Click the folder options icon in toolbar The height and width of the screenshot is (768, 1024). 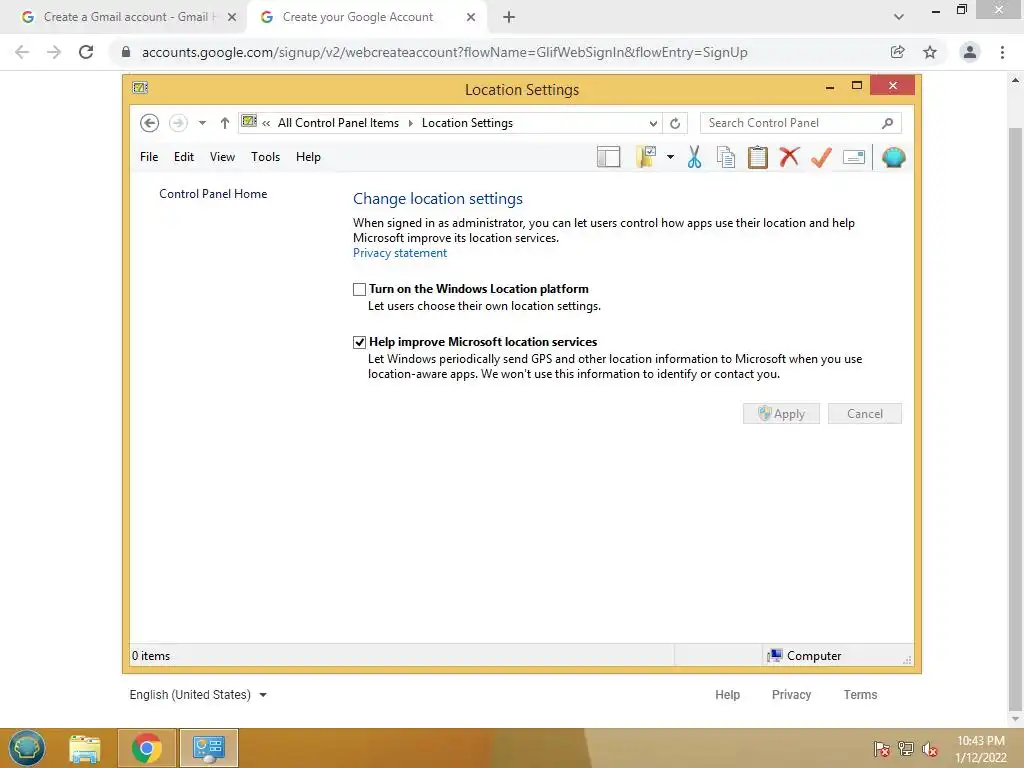[x=645, y=157]
